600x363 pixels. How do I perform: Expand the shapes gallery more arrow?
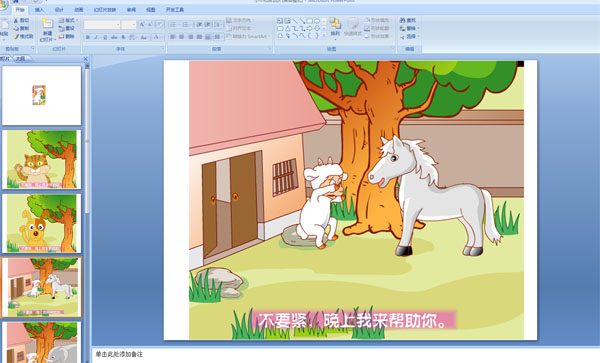click(x=324, y=36)
